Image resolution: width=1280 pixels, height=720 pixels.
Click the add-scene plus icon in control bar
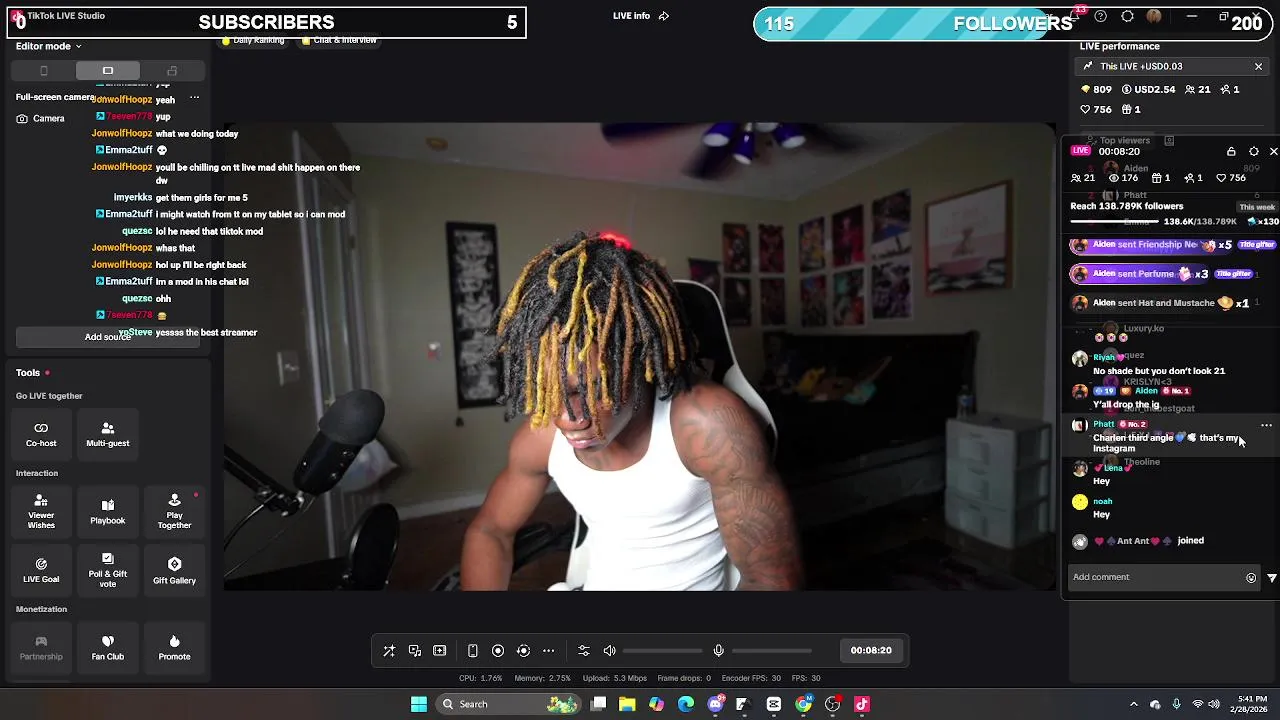[439, 651]
